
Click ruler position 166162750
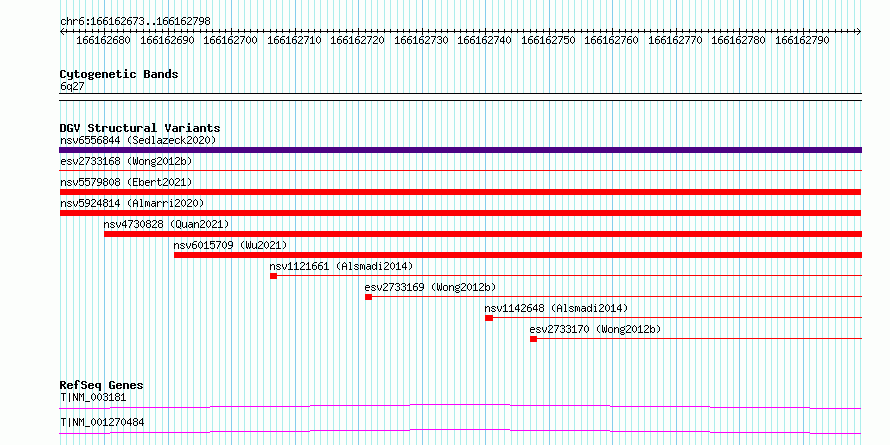548,41
